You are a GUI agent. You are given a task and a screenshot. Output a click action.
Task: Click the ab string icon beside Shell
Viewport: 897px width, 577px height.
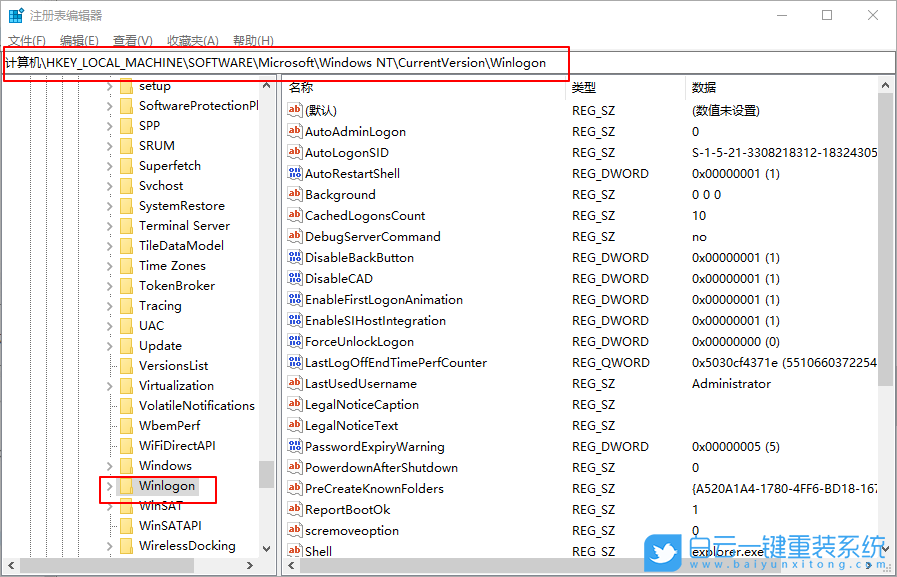294,550
